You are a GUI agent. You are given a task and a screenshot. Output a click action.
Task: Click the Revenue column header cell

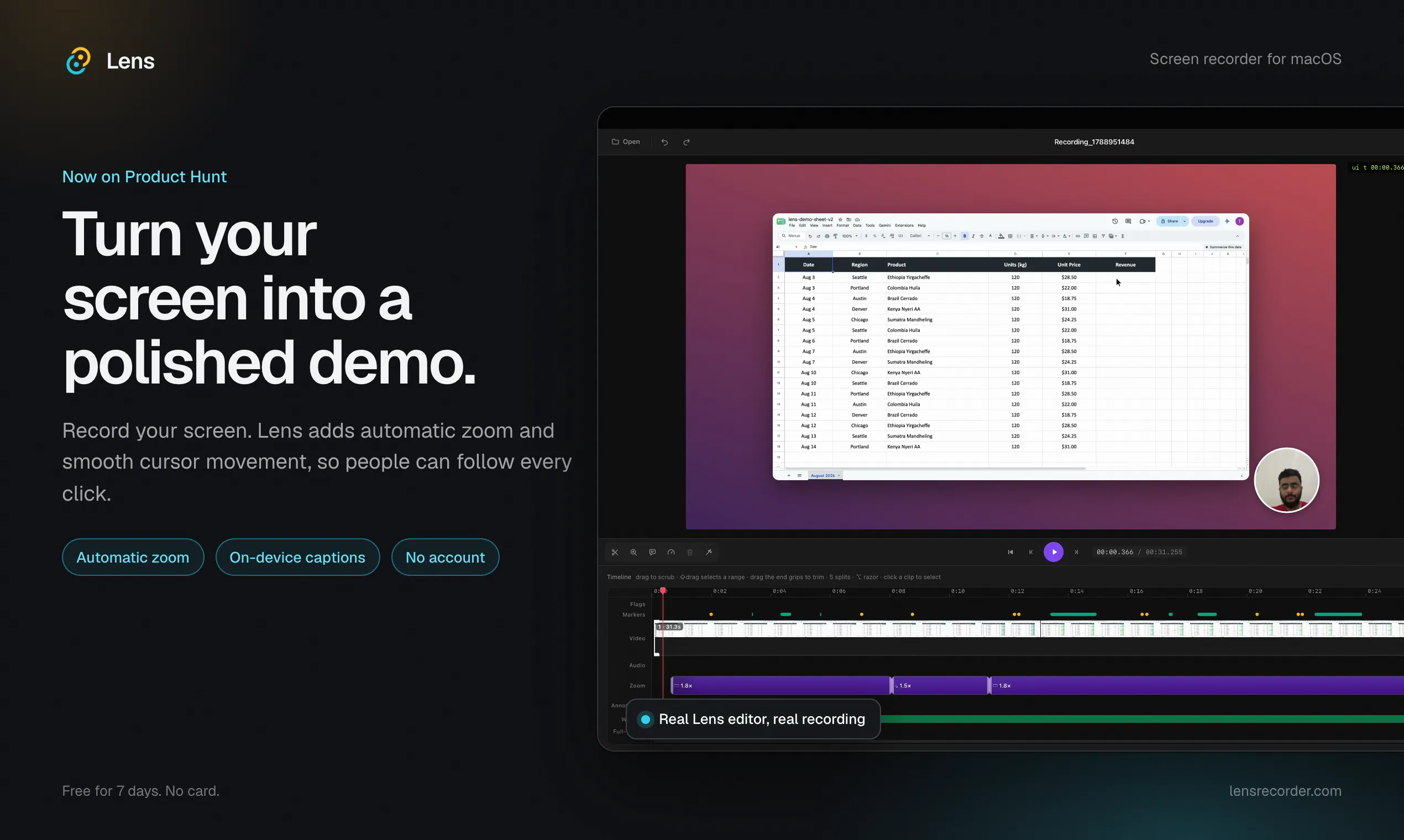tap(1125, 264)
